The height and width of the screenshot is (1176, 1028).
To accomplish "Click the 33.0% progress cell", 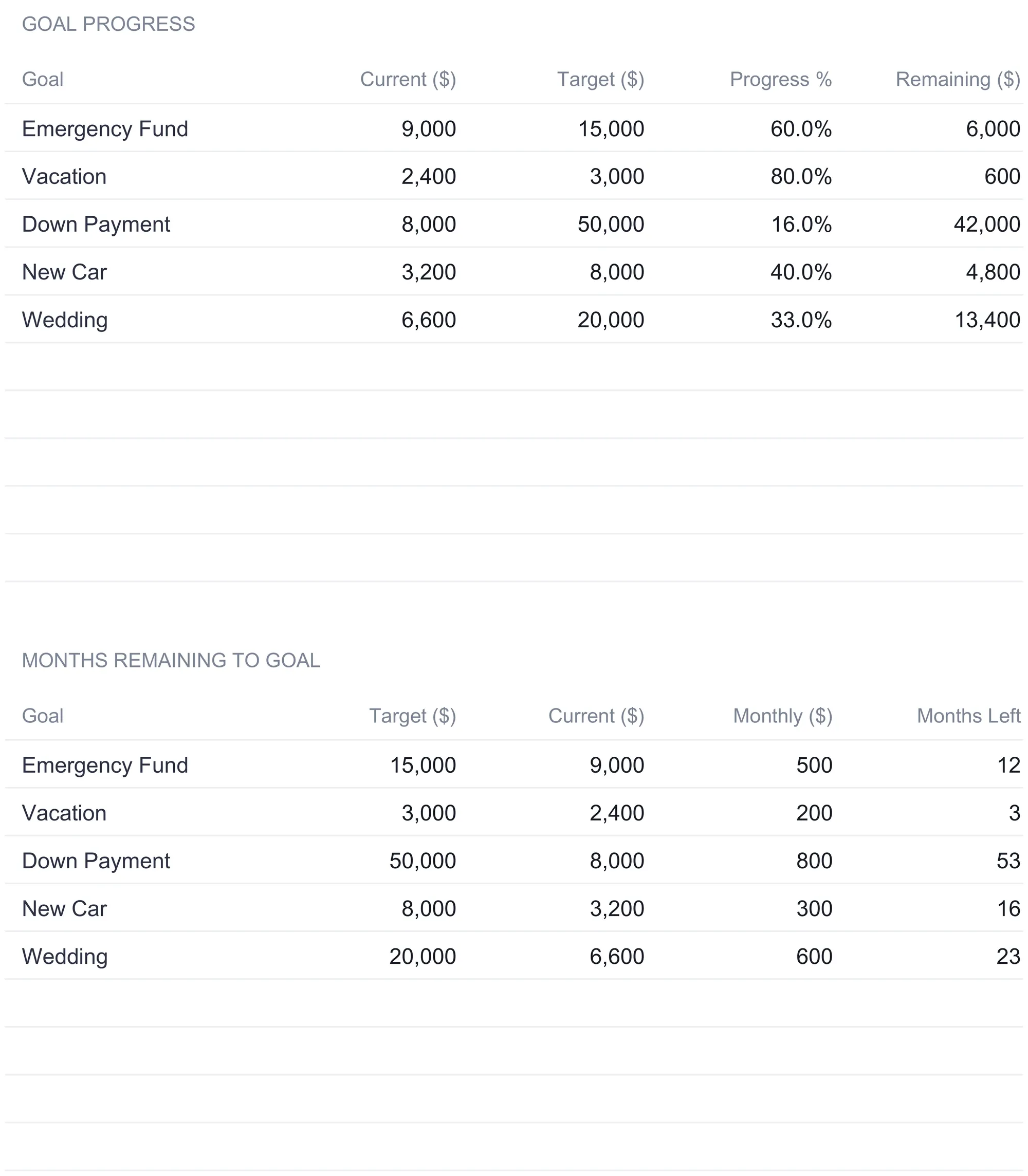I will (x=801, y=320).
